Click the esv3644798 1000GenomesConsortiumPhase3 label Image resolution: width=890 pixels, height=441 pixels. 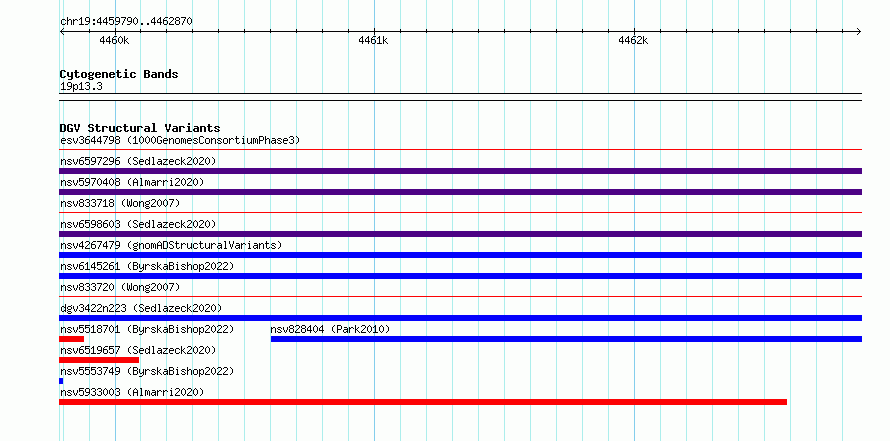pos(180,140)
